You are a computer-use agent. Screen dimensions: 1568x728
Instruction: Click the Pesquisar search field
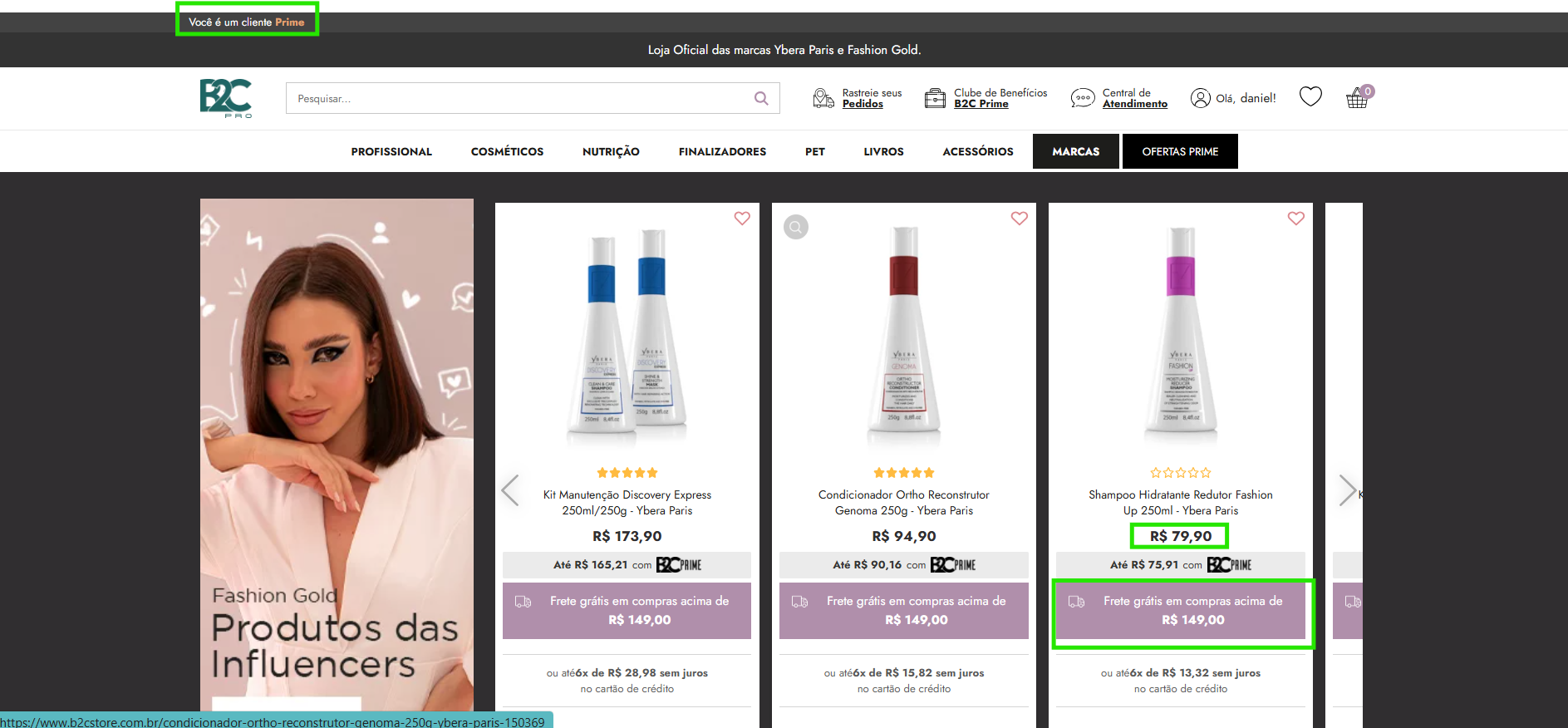pyautogui.click(x=533, y=98)
